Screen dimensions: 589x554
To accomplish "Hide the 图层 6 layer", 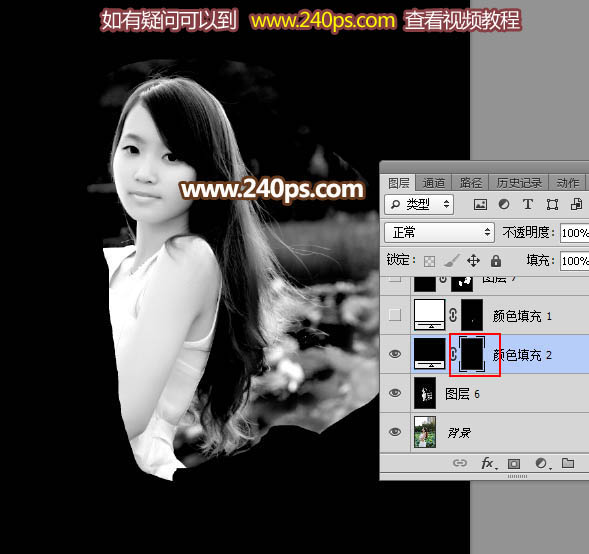I will 395,393.
